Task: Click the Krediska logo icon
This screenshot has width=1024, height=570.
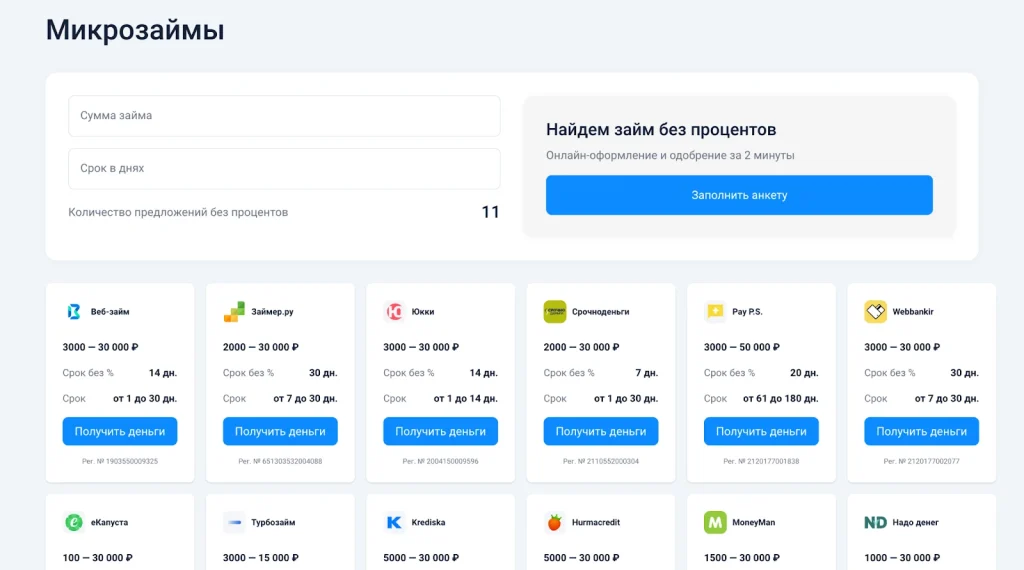Action: (394, 522)
